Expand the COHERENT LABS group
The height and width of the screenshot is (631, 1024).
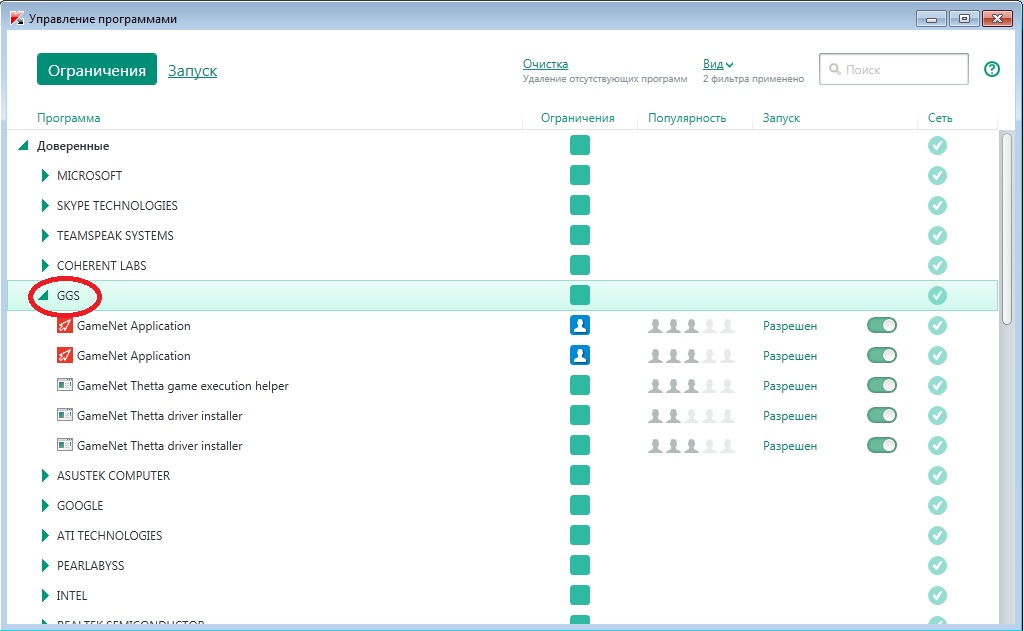[45, 265]
